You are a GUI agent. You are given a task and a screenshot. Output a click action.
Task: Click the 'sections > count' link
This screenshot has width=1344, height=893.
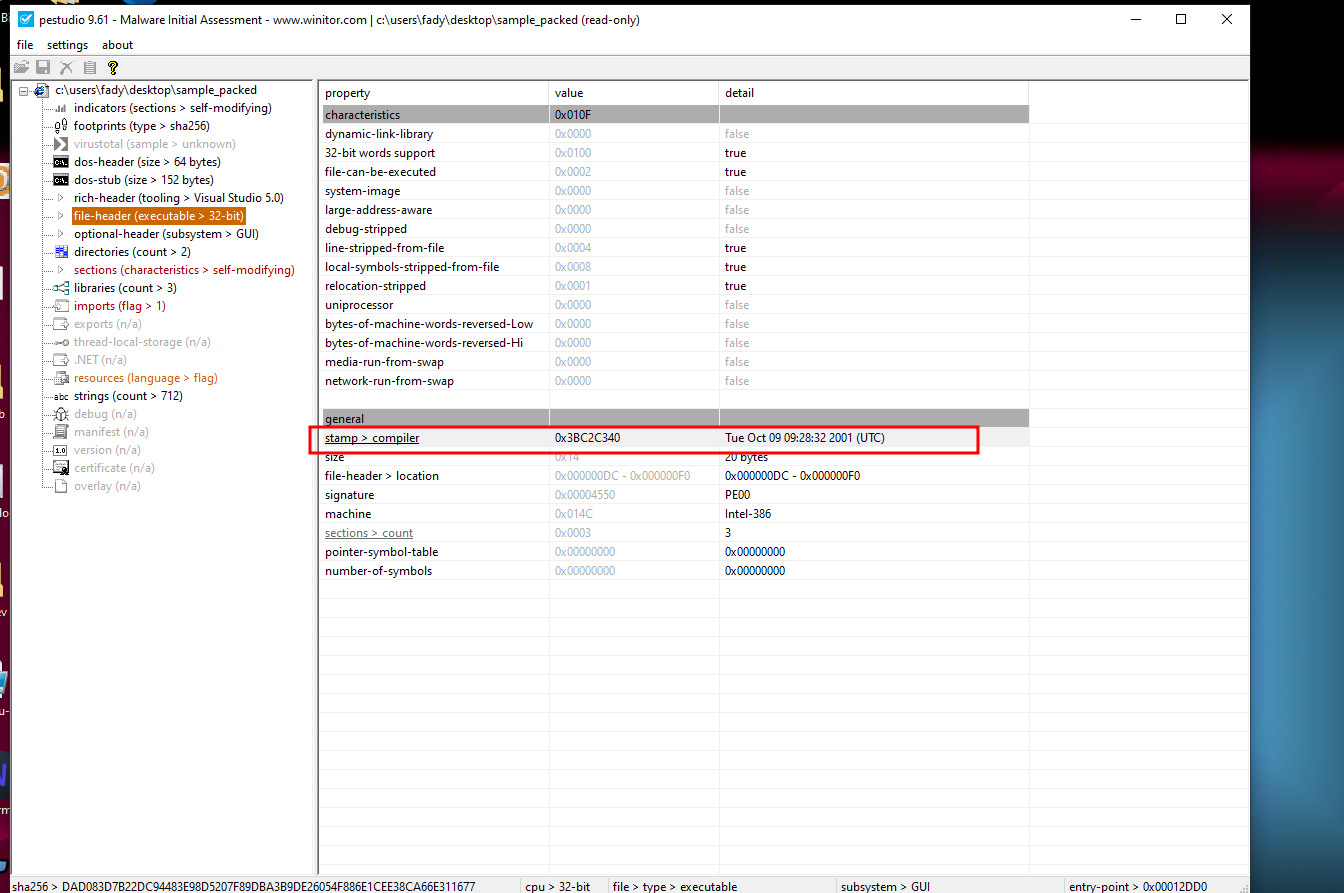[369, 533]
